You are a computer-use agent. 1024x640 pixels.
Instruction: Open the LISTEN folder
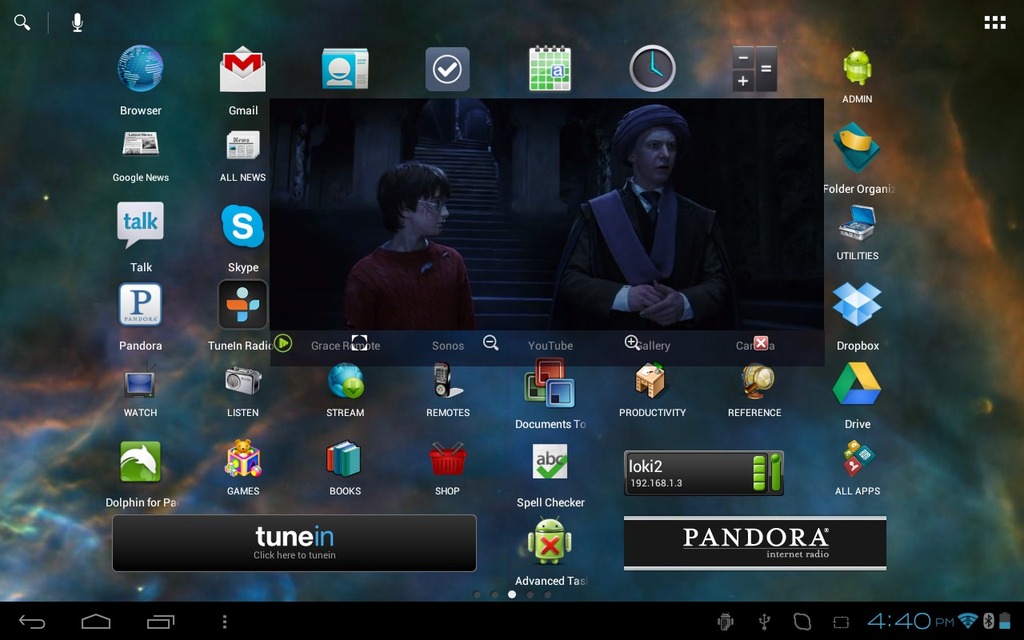pos(243,381)
